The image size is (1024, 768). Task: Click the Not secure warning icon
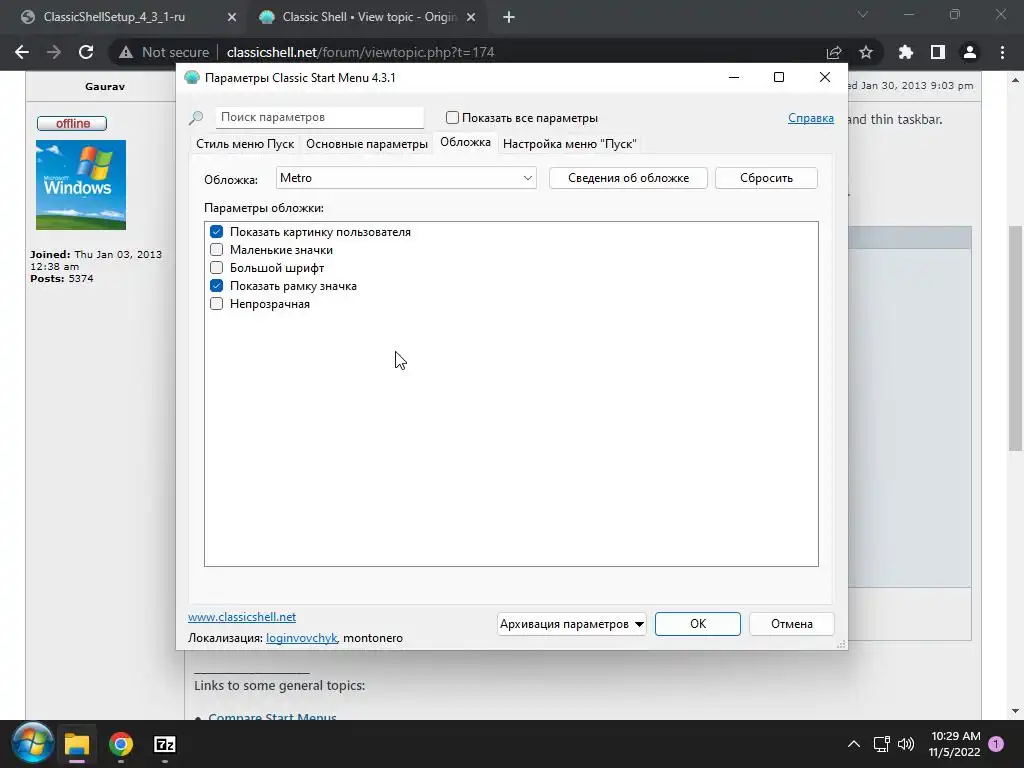125,52
